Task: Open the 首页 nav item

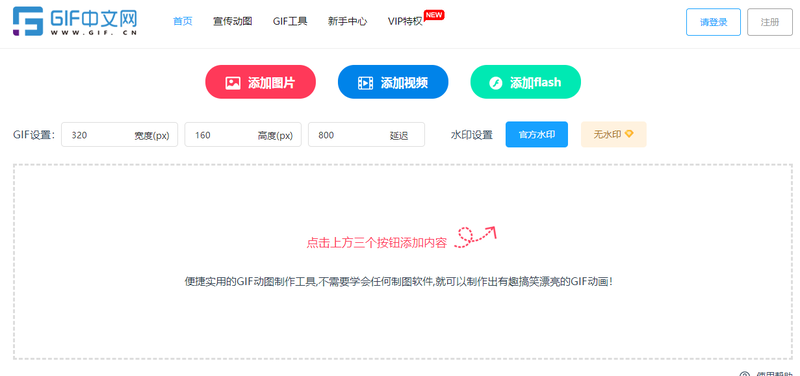Action: 183,21
